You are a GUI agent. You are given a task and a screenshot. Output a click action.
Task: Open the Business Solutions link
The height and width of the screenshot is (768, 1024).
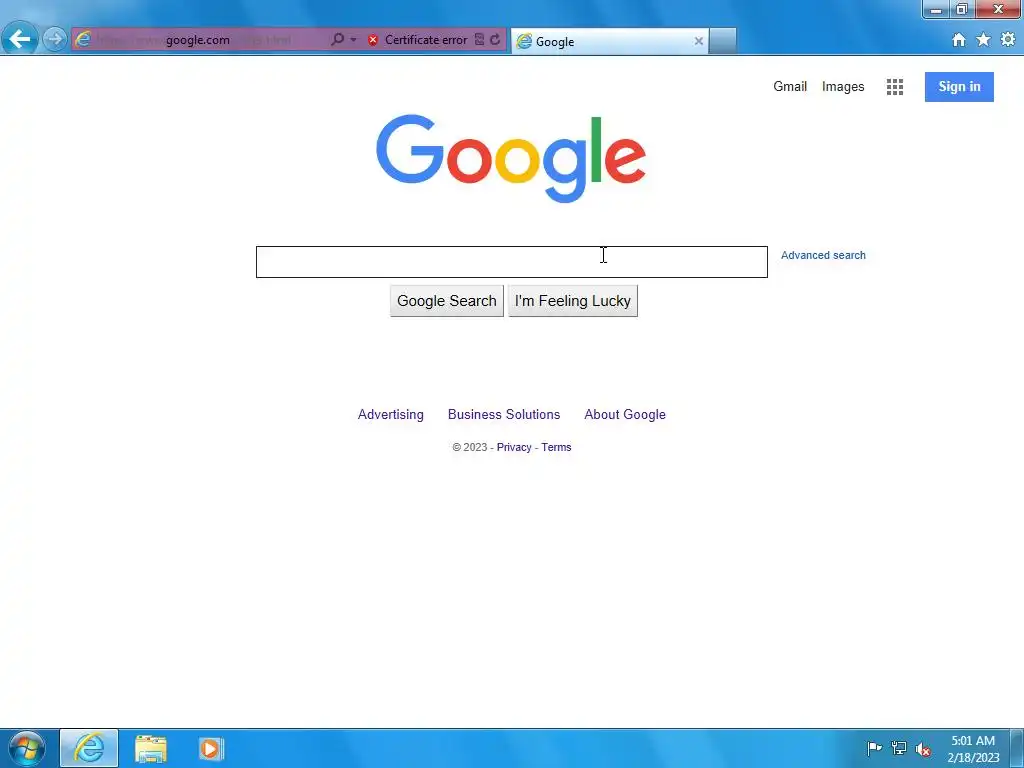click(504, 415)
